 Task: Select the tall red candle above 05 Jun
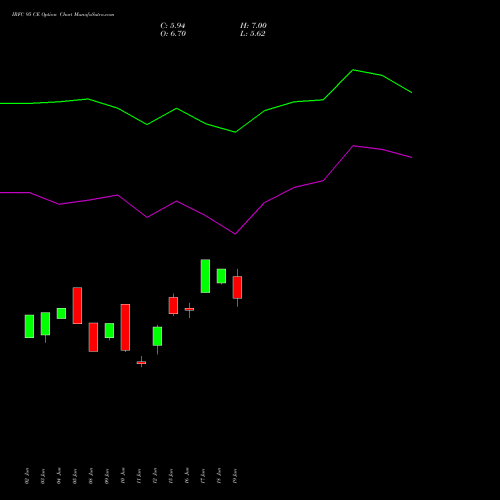[x=77, y=305]
